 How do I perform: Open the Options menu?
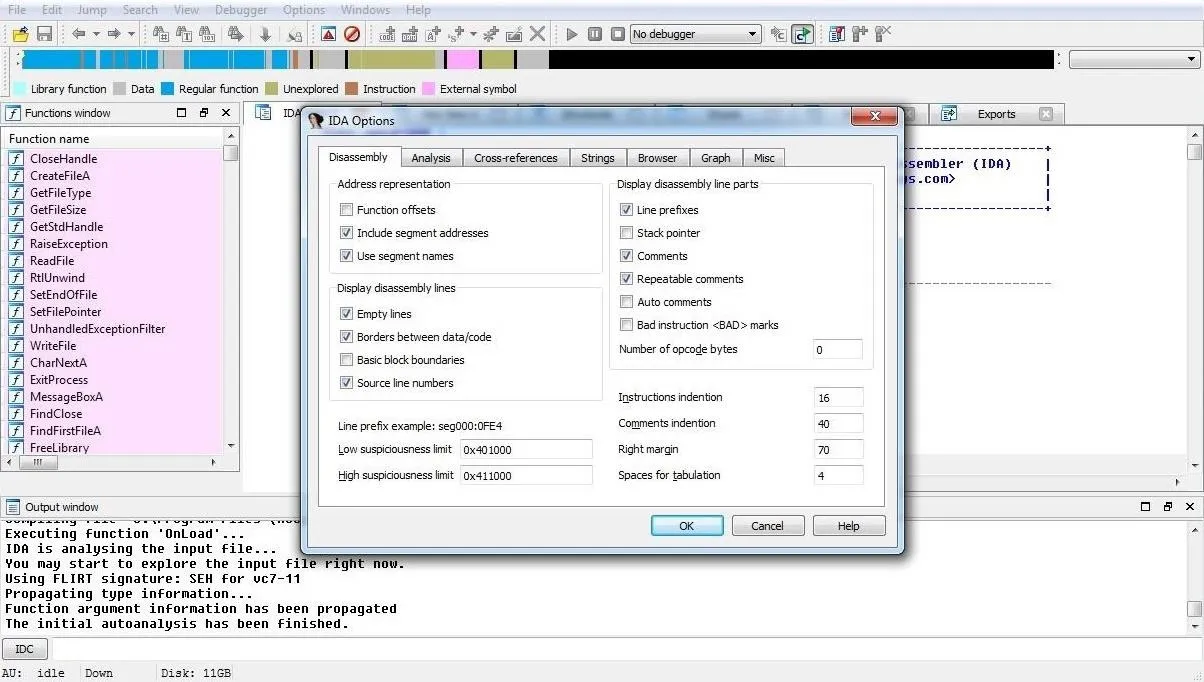pyautogui.click(x=303, y=10)
